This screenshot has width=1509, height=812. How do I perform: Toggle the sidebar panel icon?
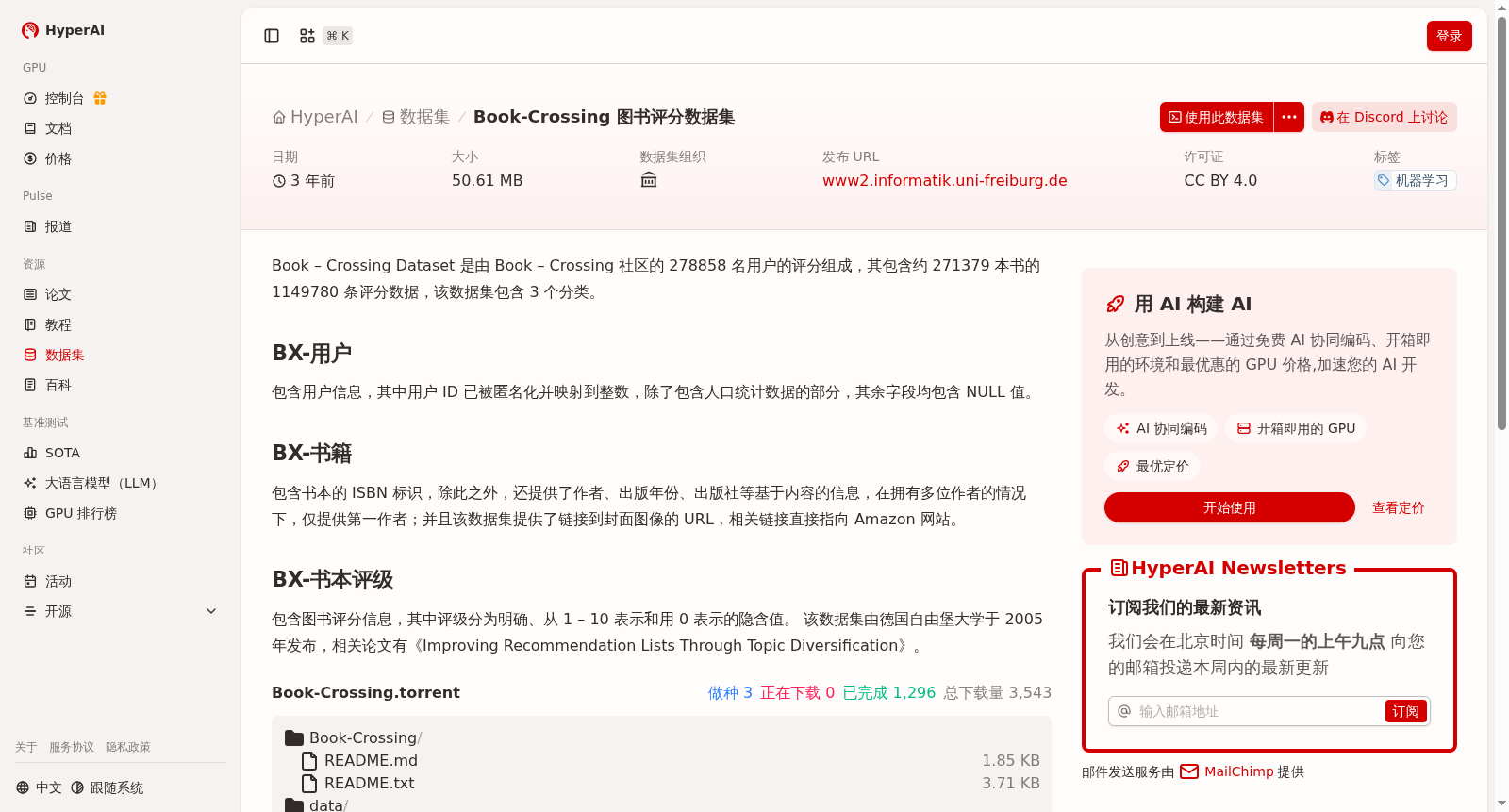(x=272, y=36)
